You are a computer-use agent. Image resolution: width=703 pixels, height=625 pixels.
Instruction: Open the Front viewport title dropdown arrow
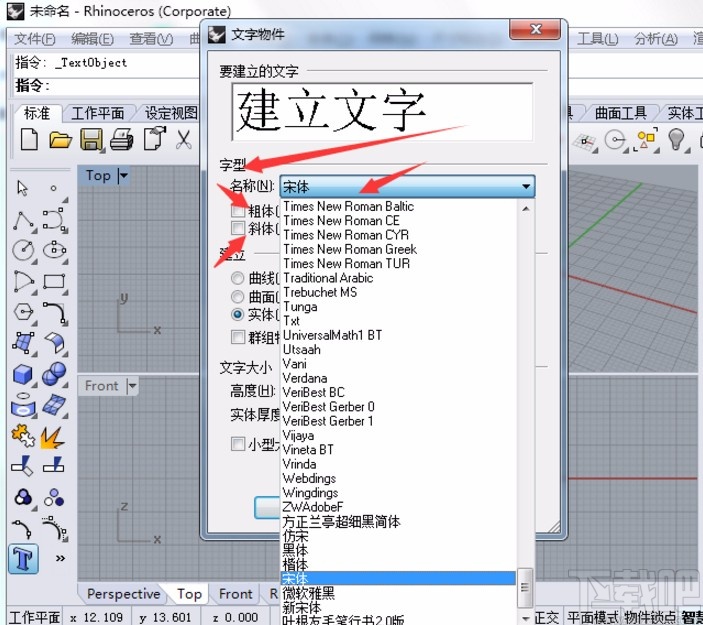coord(132,386)
